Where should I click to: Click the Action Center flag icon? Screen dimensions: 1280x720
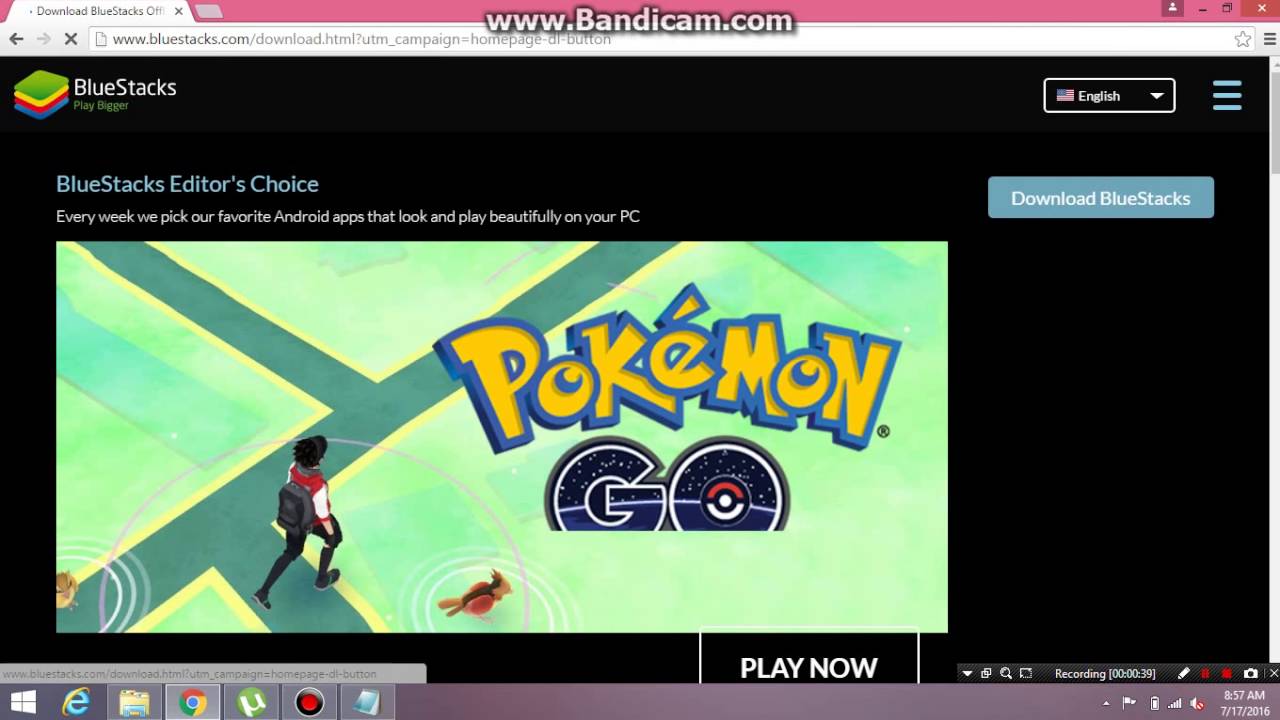(1129, 703)
